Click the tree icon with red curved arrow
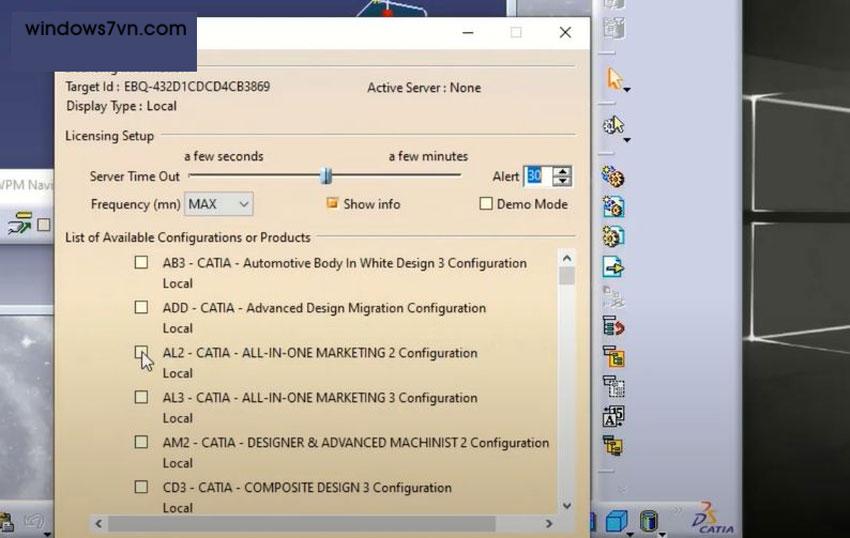Screen dimensions: 850x538 click(x=613, y=326)
